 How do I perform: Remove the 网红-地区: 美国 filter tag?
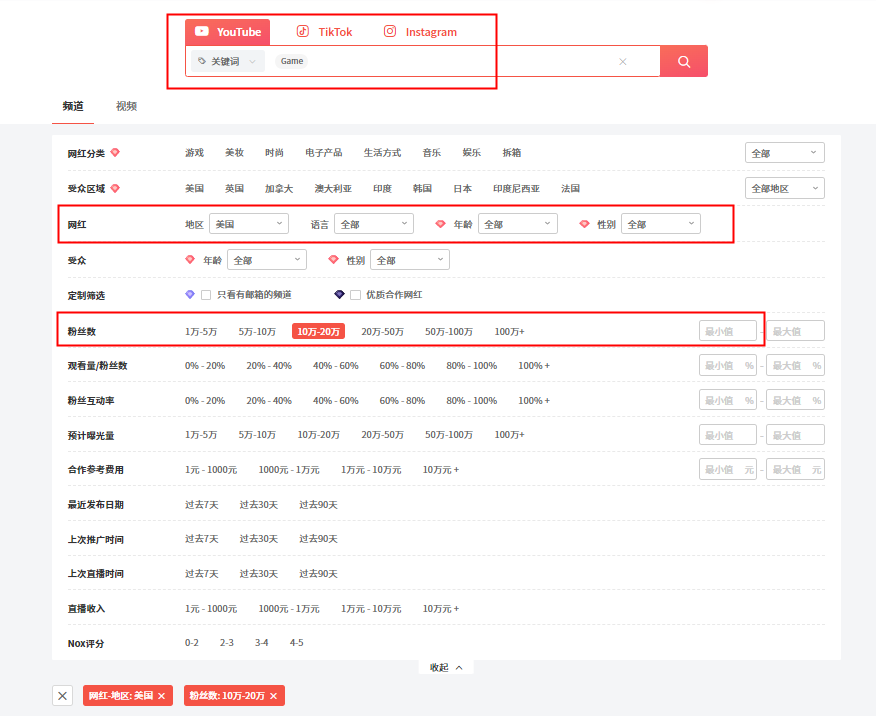coord(161,695)
